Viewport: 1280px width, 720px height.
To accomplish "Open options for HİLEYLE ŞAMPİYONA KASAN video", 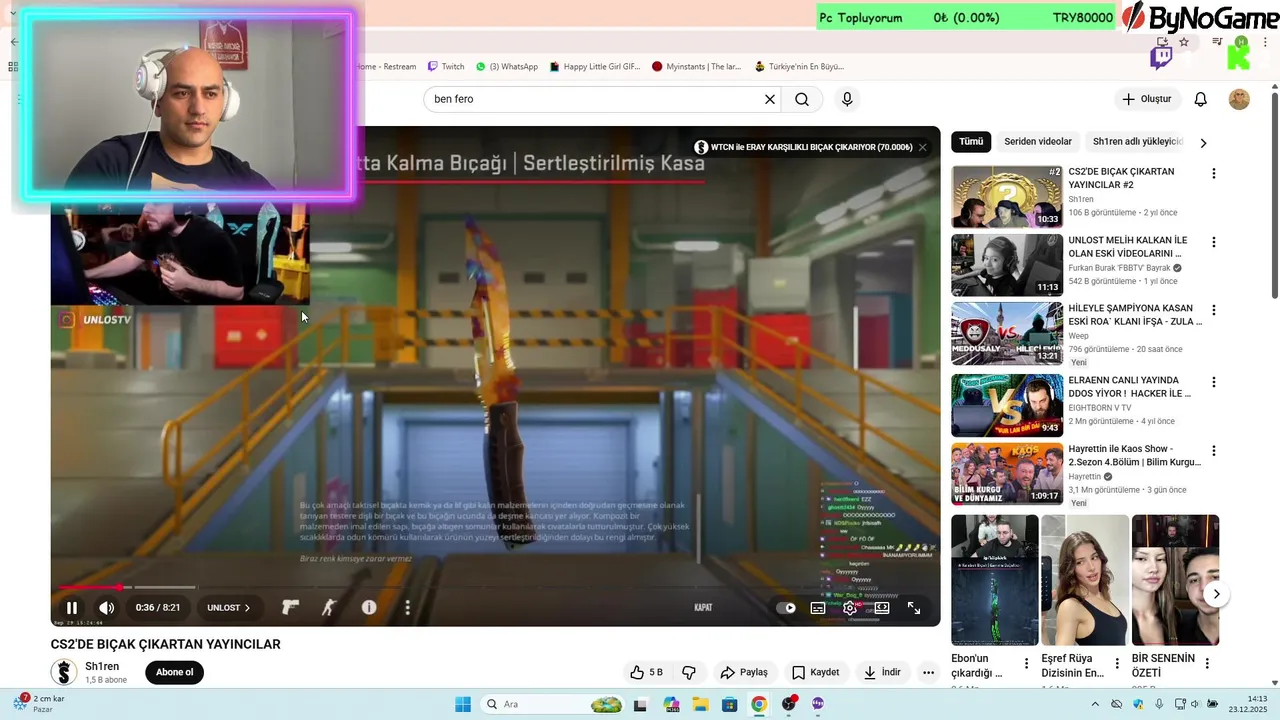I will pos(1214,310).
